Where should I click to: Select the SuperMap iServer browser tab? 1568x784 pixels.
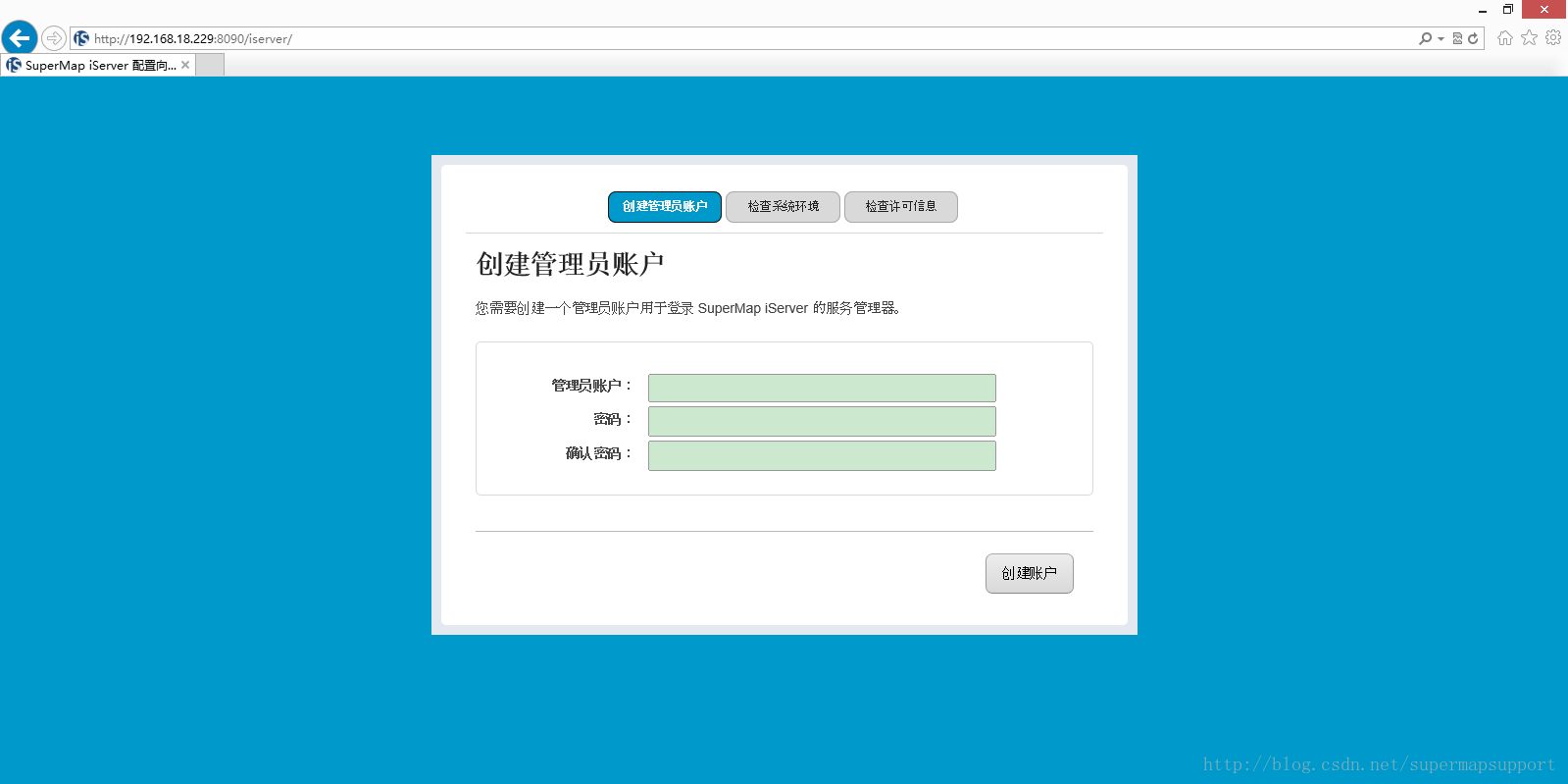98,65
